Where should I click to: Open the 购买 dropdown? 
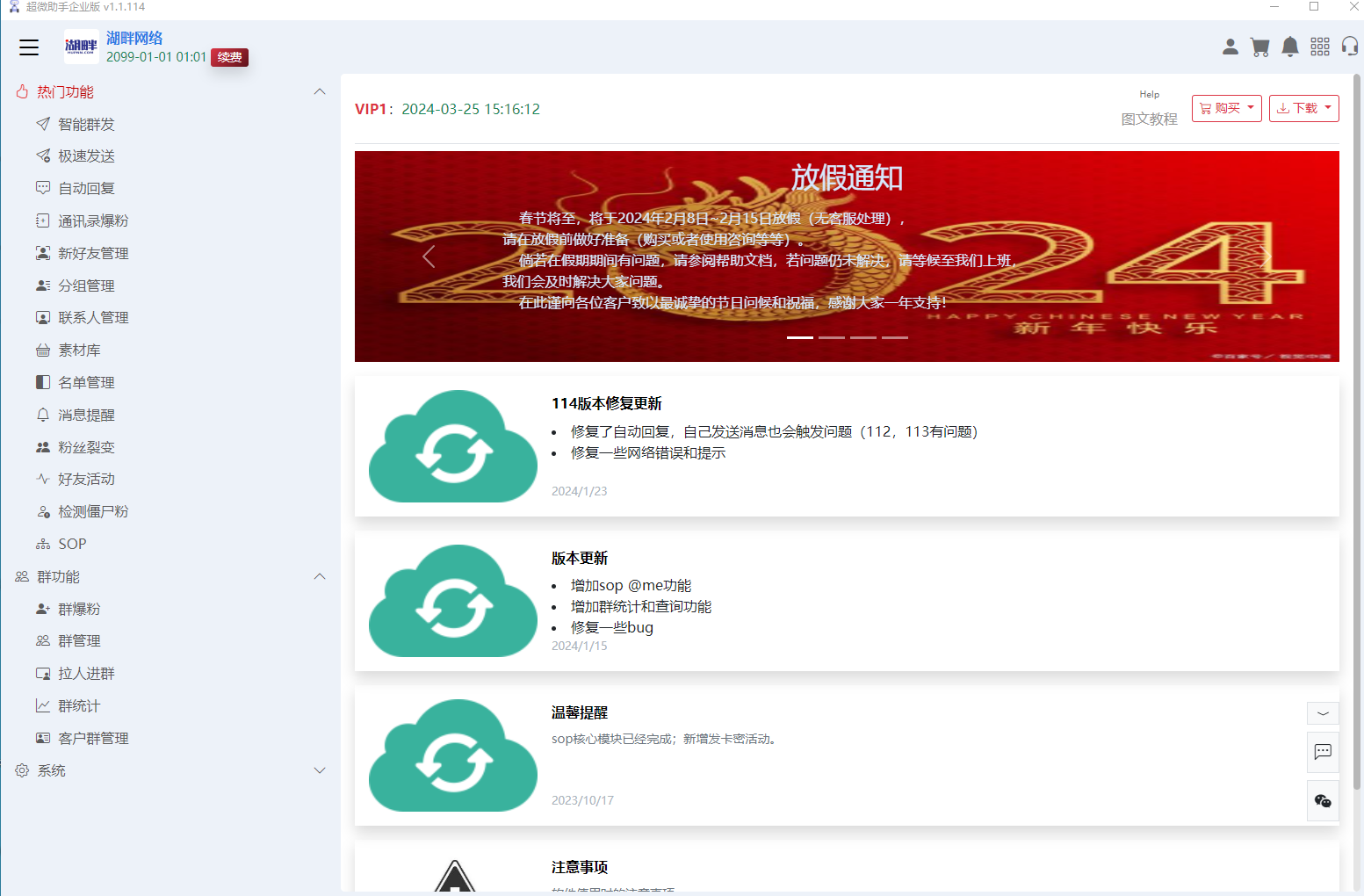(1226, 108)
